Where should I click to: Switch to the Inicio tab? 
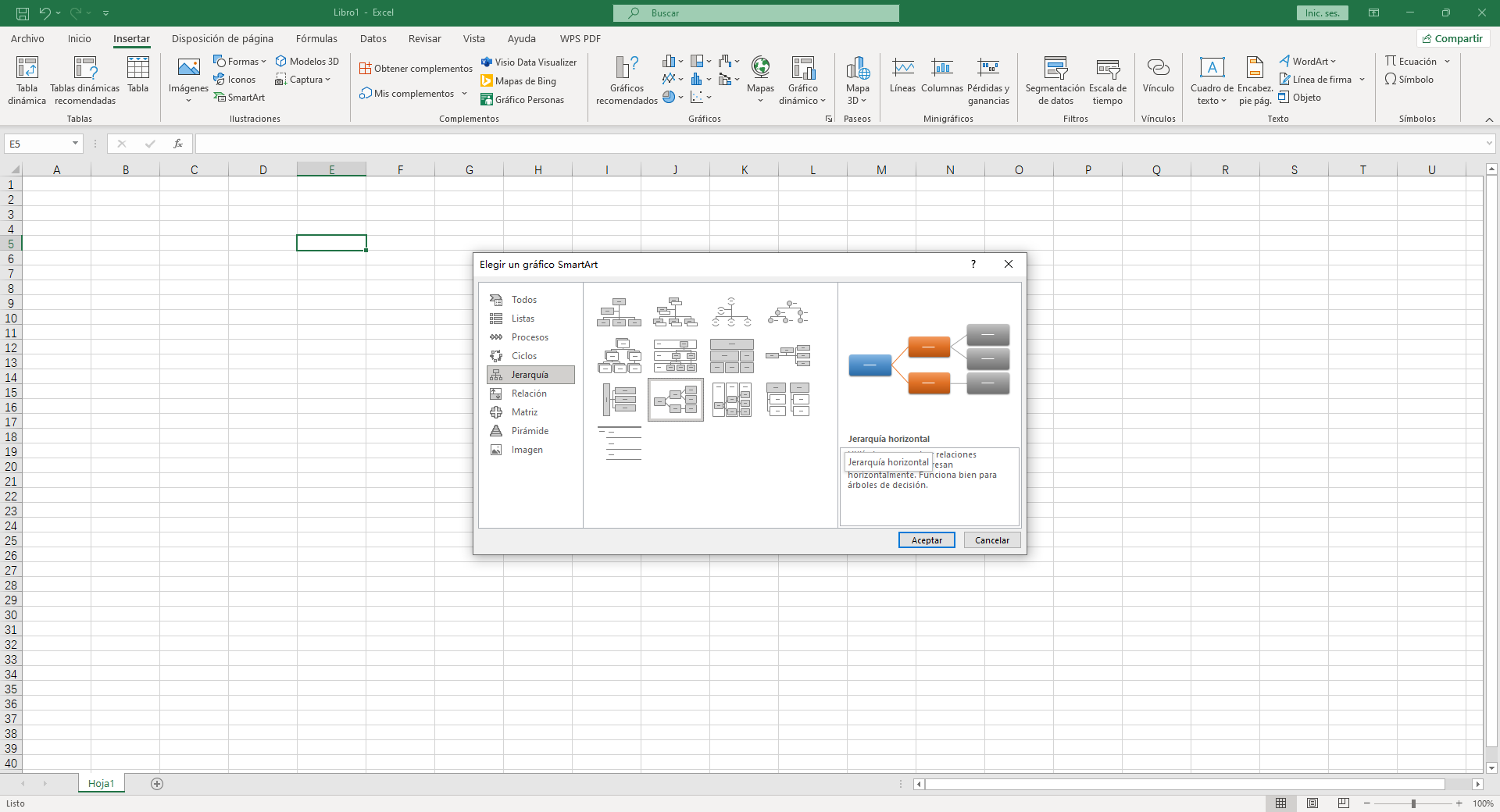pyautogui.click(x=79, y=39)
